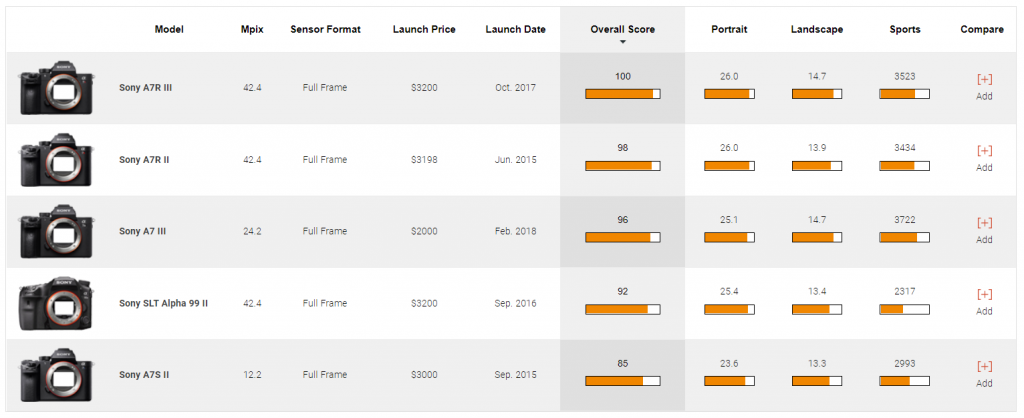Sort table by Overall Score column
The height and width of the screenshot is (418, 1024).
pyautogui.click(x=622, y=29)
